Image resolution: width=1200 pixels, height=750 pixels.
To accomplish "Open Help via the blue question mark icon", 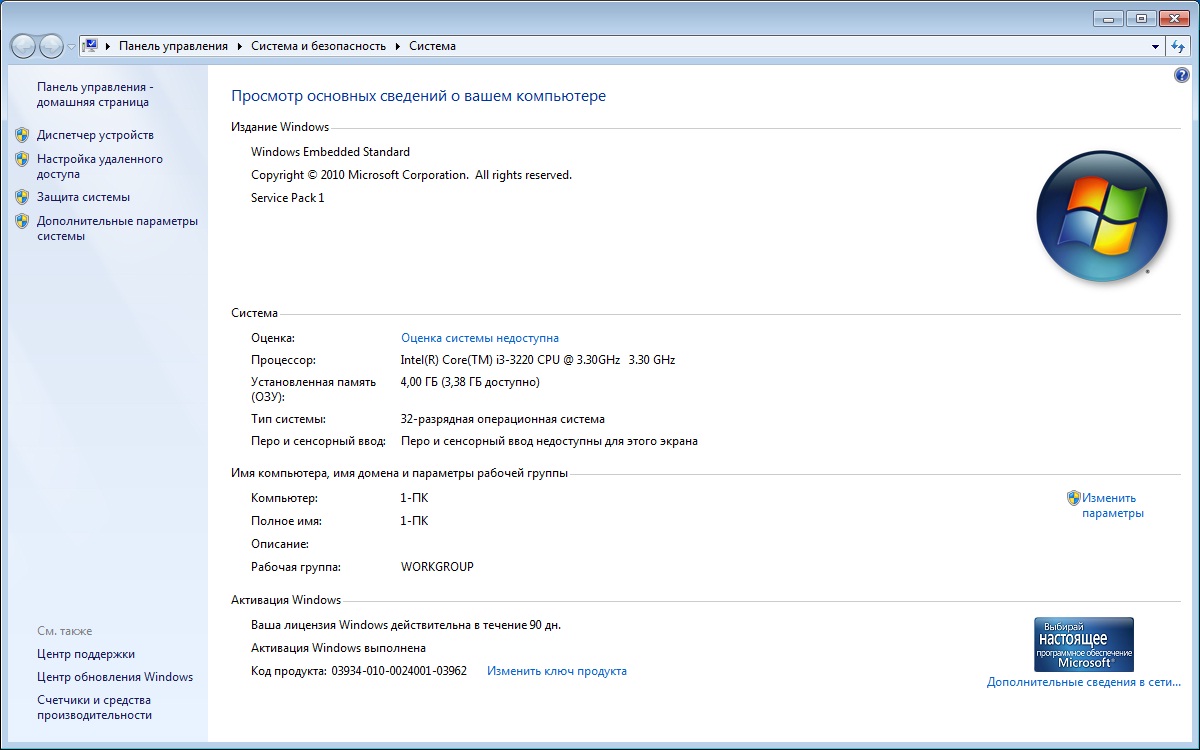I will [1181, 75].
